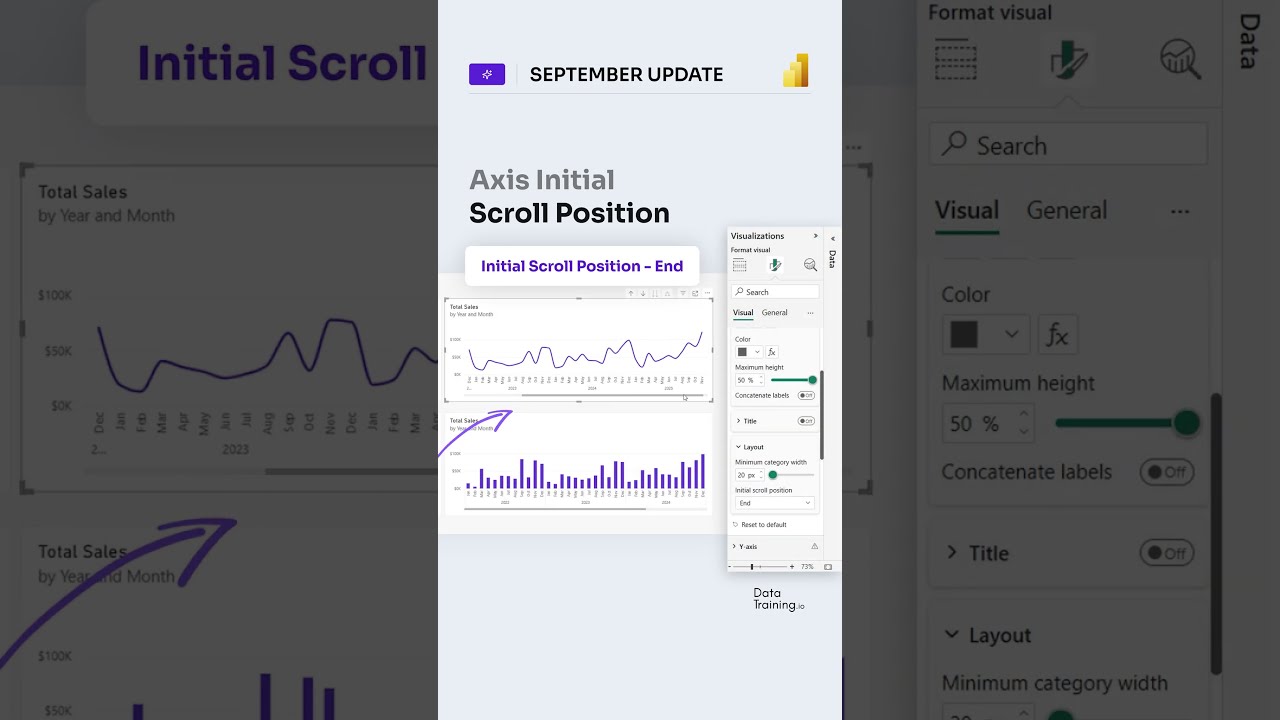Open more options ellipsis on line chart header
The width and height of the screenshot is (1280, 720).
(707, 293)
